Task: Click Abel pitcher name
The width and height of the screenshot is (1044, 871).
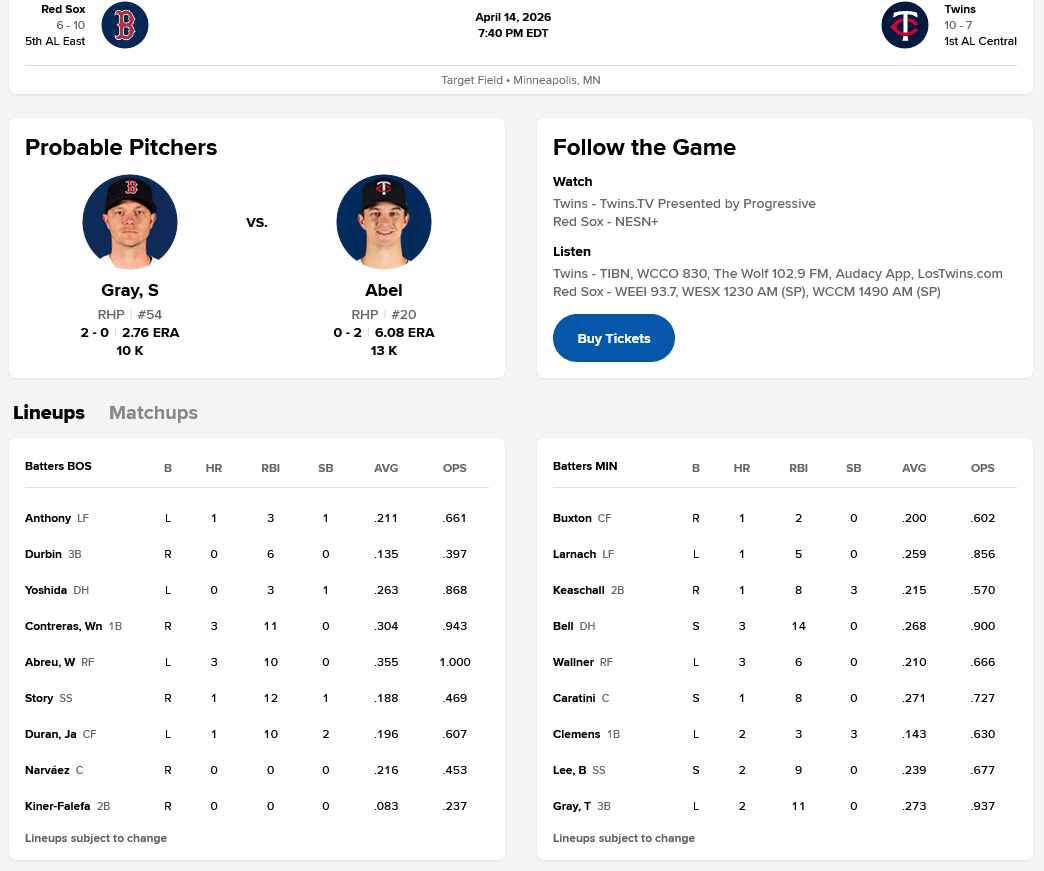Action: click(384, 290)
